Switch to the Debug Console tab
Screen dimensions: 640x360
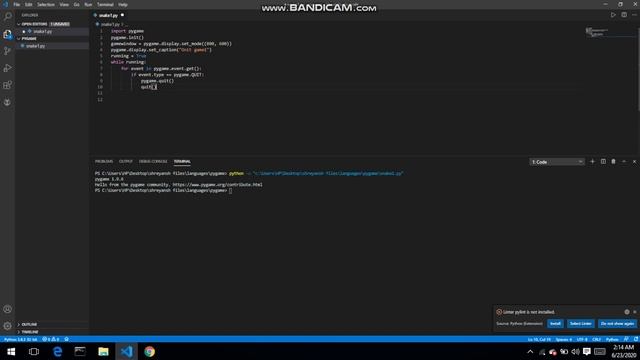(153, 162)
